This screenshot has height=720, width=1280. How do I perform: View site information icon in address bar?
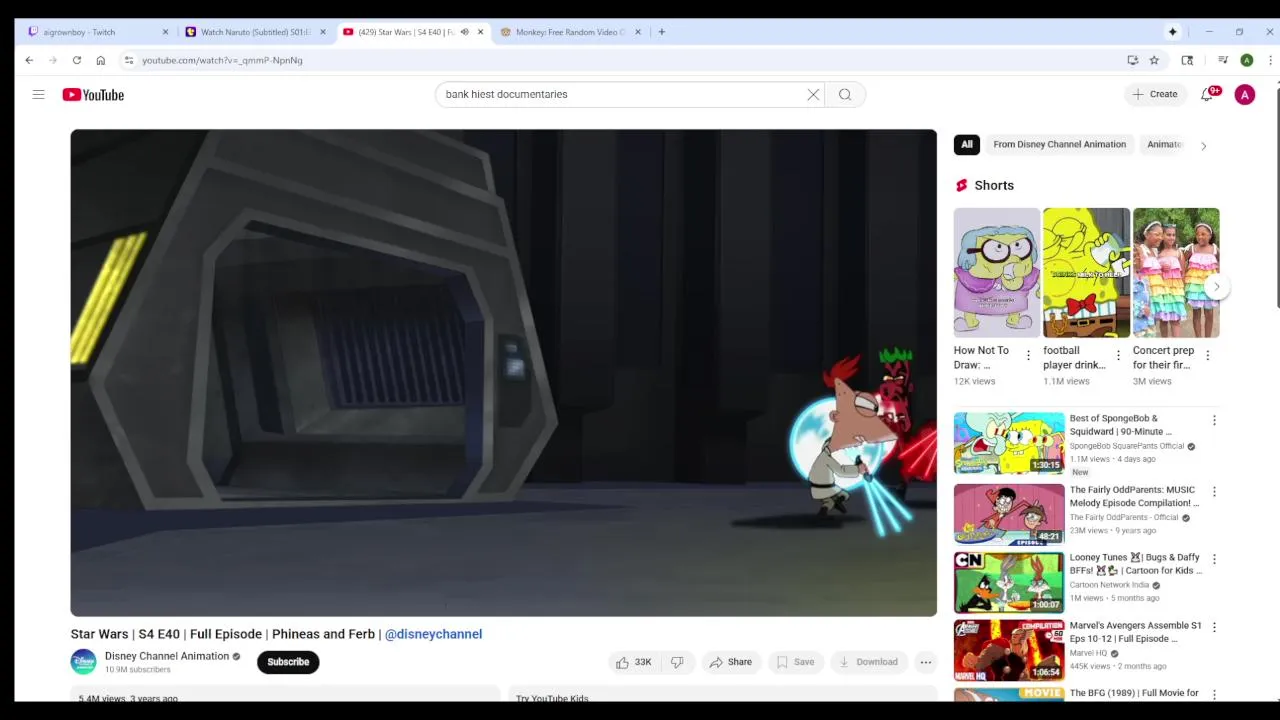(x=128, y=60)
